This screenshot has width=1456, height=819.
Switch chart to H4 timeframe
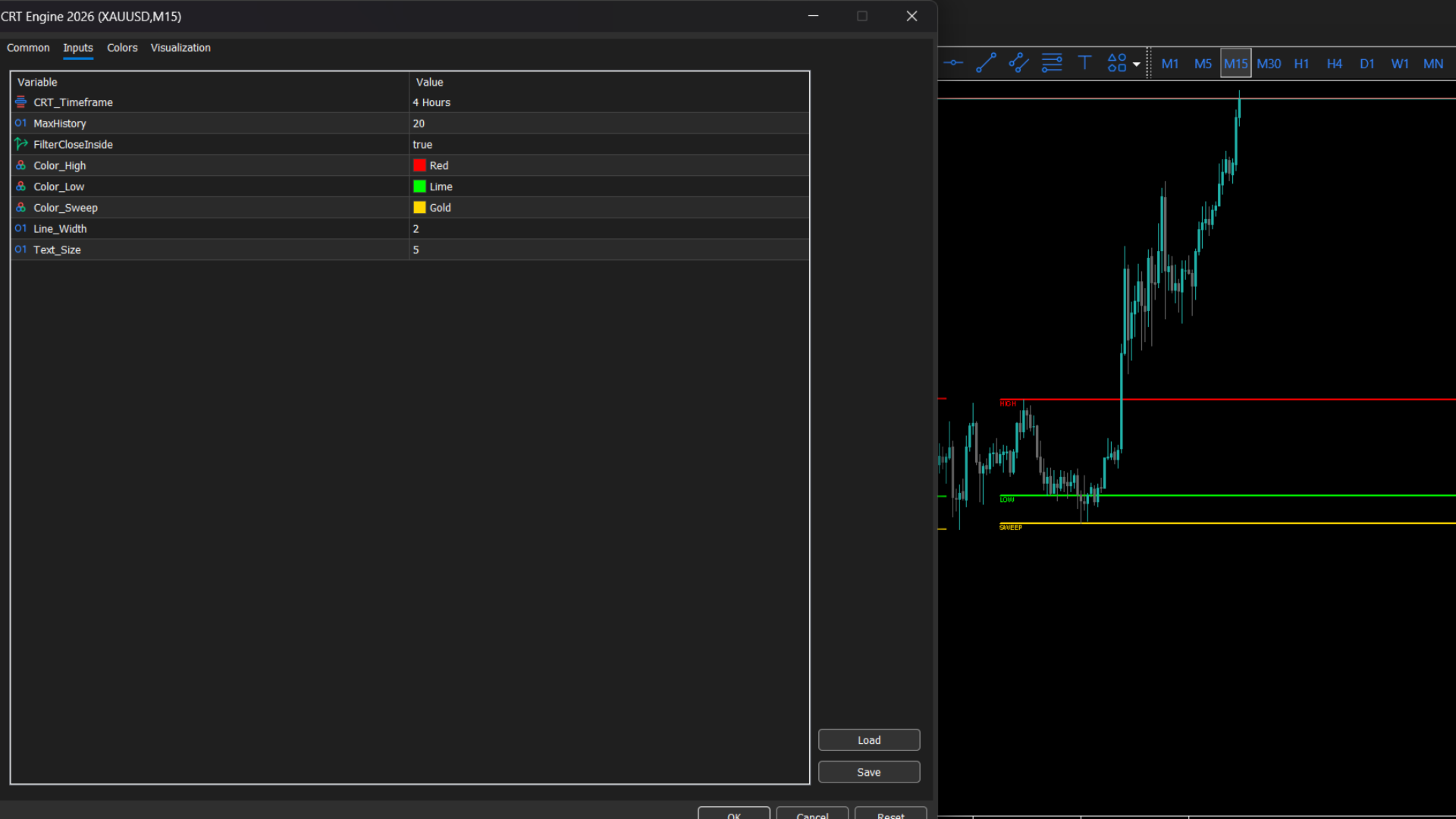pos(1334,64)
